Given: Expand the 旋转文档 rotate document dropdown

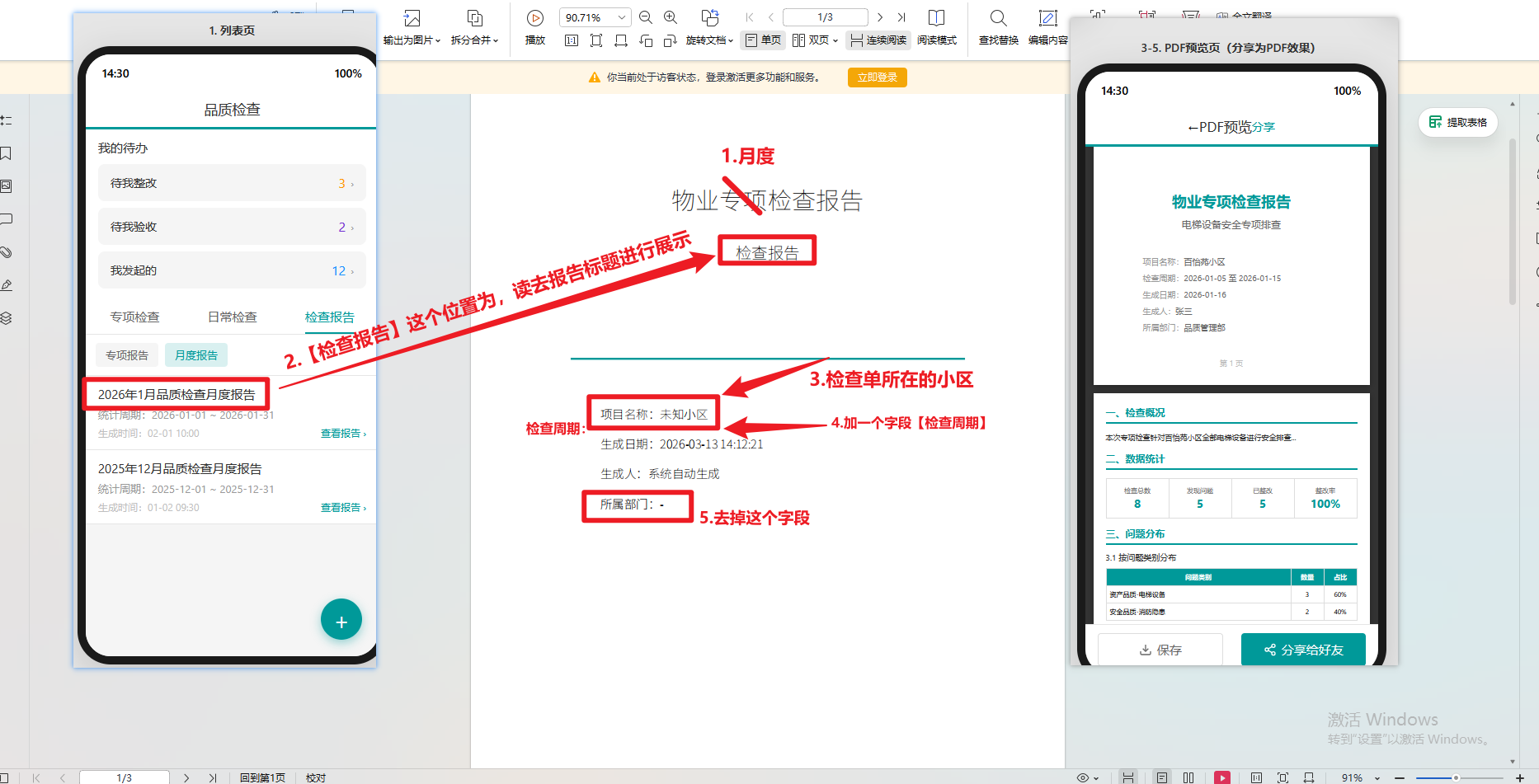Looking at the screenshot, I should click(x=709, y=40).
